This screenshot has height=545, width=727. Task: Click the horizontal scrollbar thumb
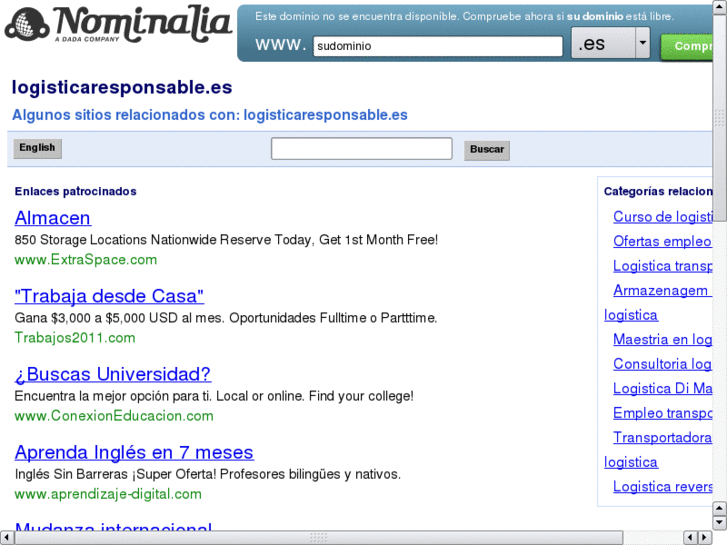(319, 537)
